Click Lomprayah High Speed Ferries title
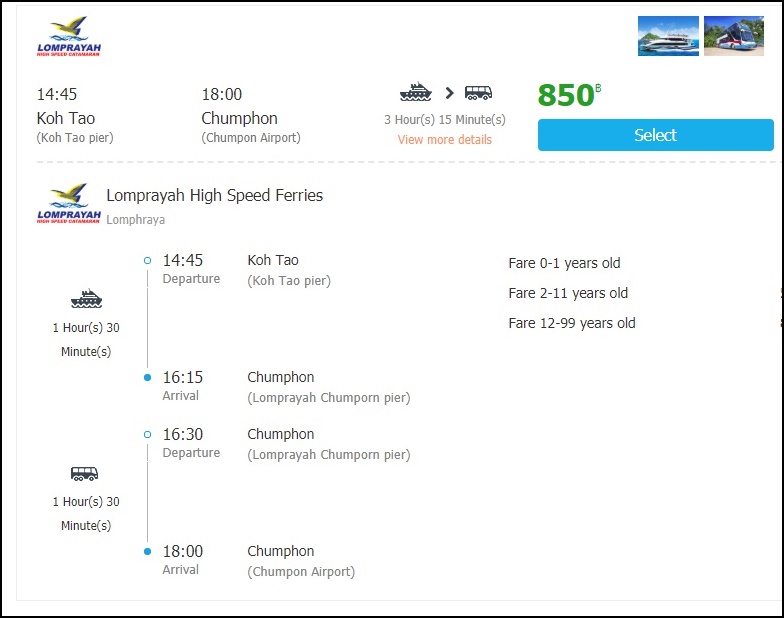784x618 pixels. [214, 196]
